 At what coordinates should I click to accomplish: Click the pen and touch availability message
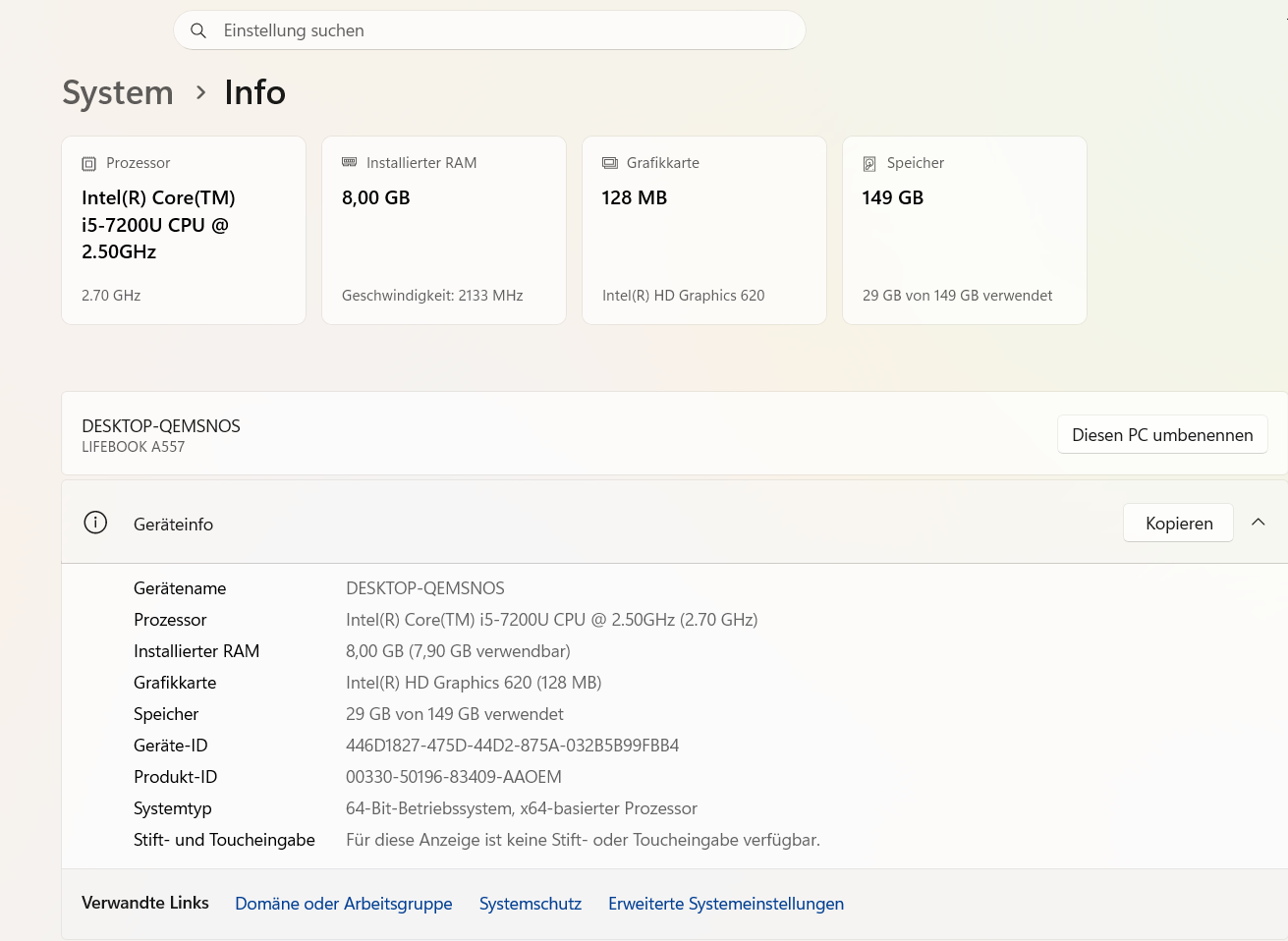pos(583,840)
